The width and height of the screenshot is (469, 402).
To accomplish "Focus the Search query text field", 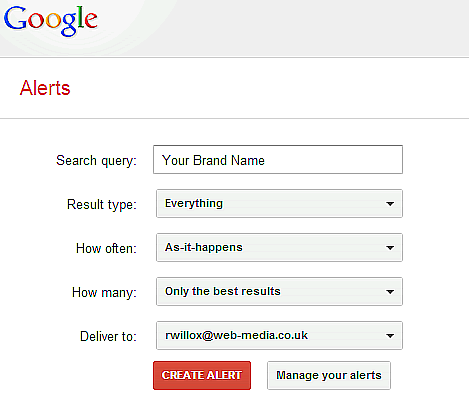I will 278,160.
